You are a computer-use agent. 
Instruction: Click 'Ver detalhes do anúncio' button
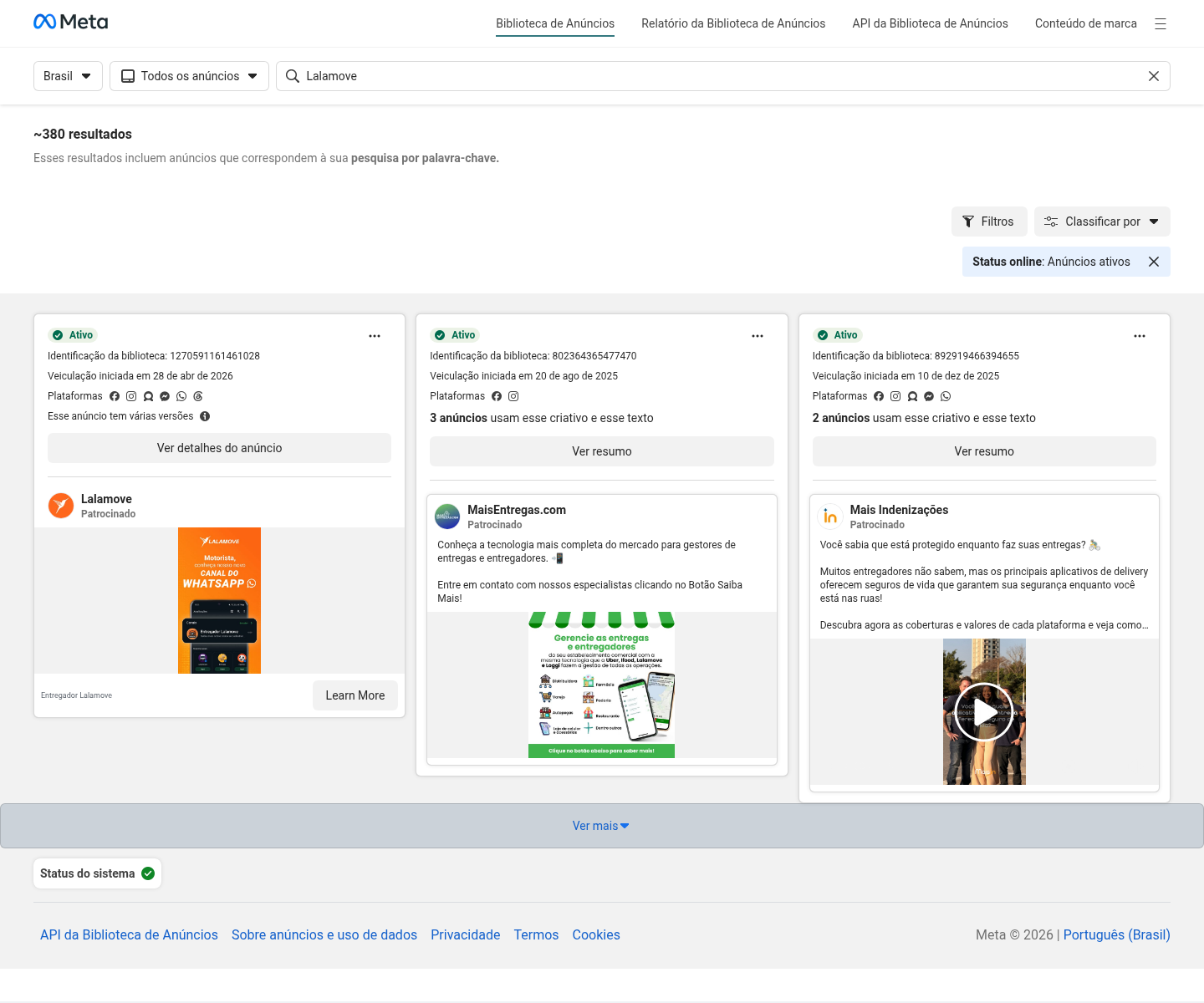click(x=219, y=448)
